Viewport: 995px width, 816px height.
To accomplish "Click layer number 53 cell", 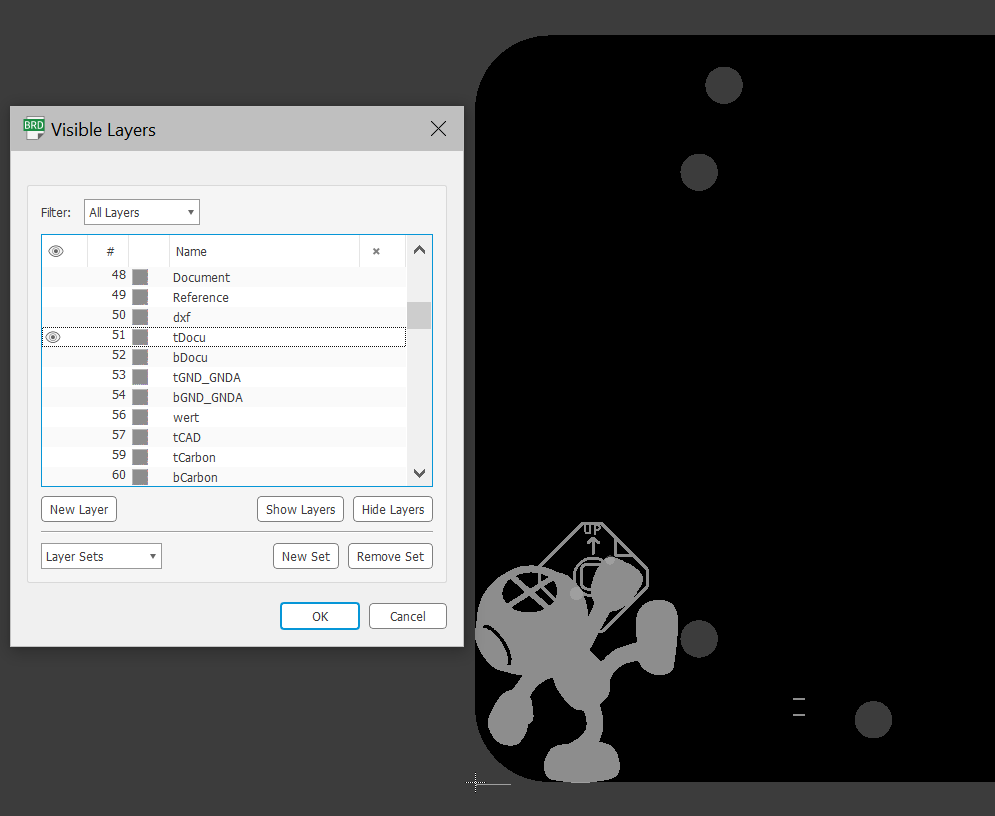I will 119,375.
